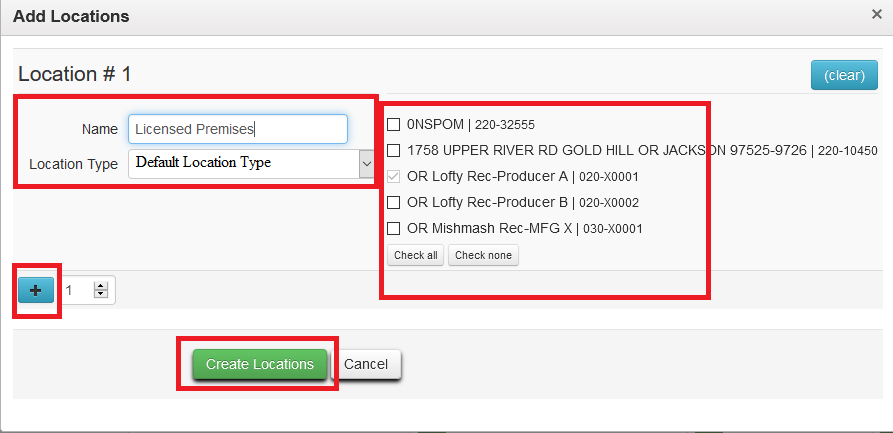Click the plus icon to add location
893x433 pixels.
pos(36,290)
